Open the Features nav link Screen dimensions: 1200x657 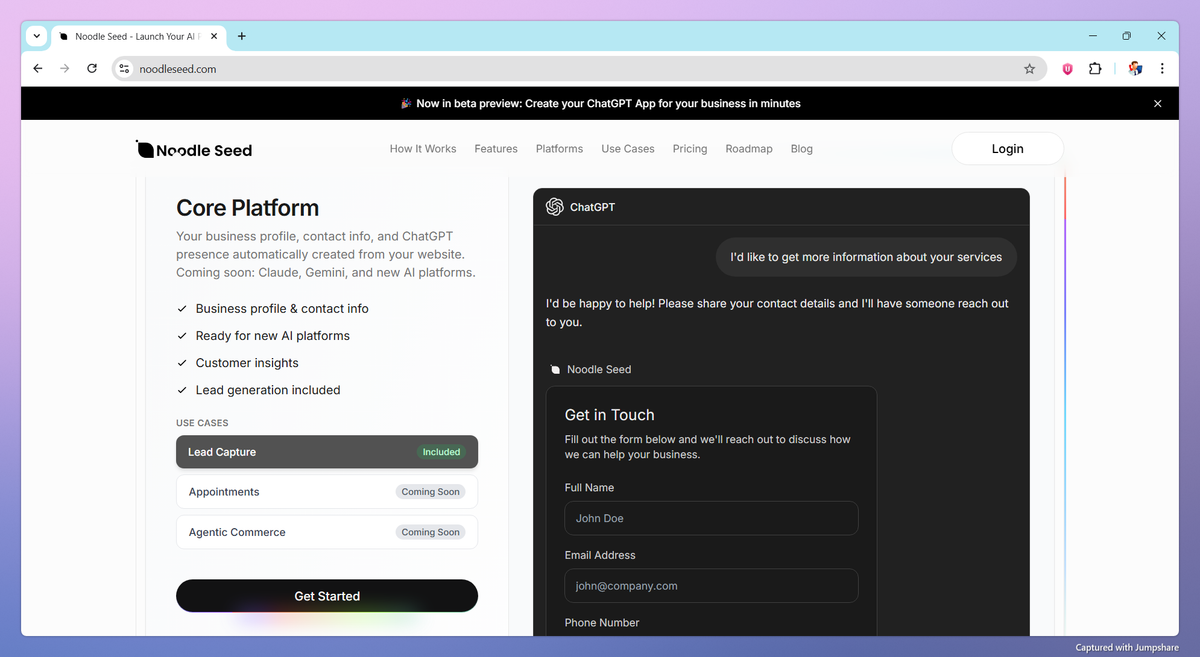[496, 149]
